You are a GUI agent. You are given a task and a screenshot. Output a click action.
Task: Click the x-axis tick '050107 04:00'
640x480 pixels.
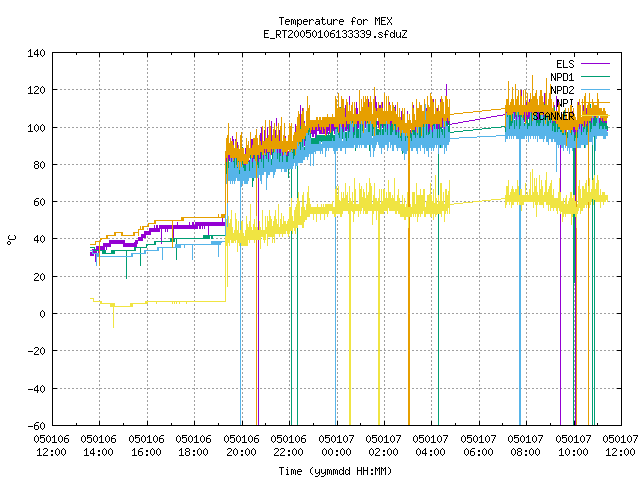431,446
